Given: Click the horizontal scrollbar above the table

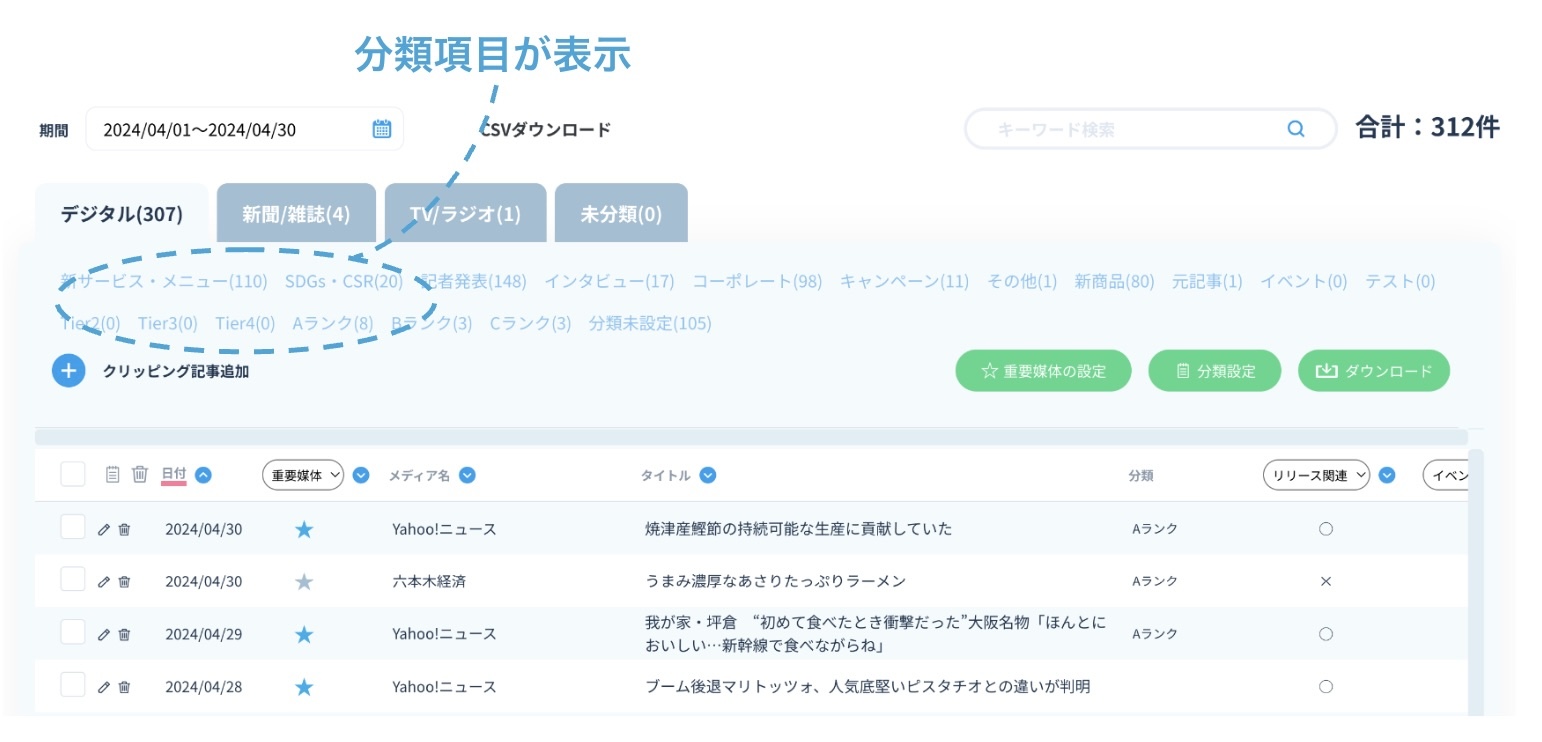Looking at the screenshot, I should [750, 437].
